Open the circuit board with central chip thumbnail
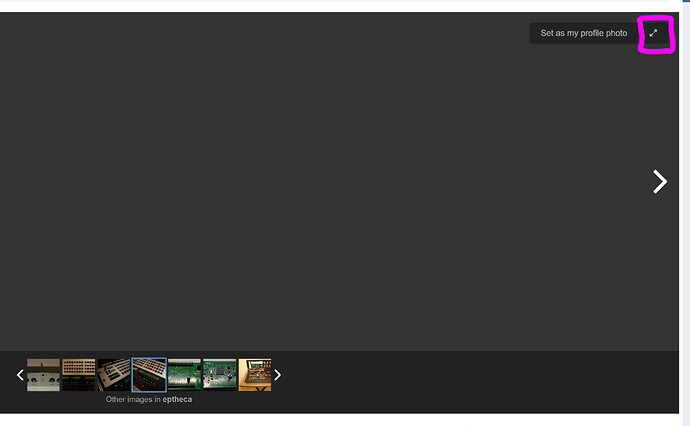Image resolution: width=690 pixels, height=426 pixels. pyautogui.click(x=220, y=375)
